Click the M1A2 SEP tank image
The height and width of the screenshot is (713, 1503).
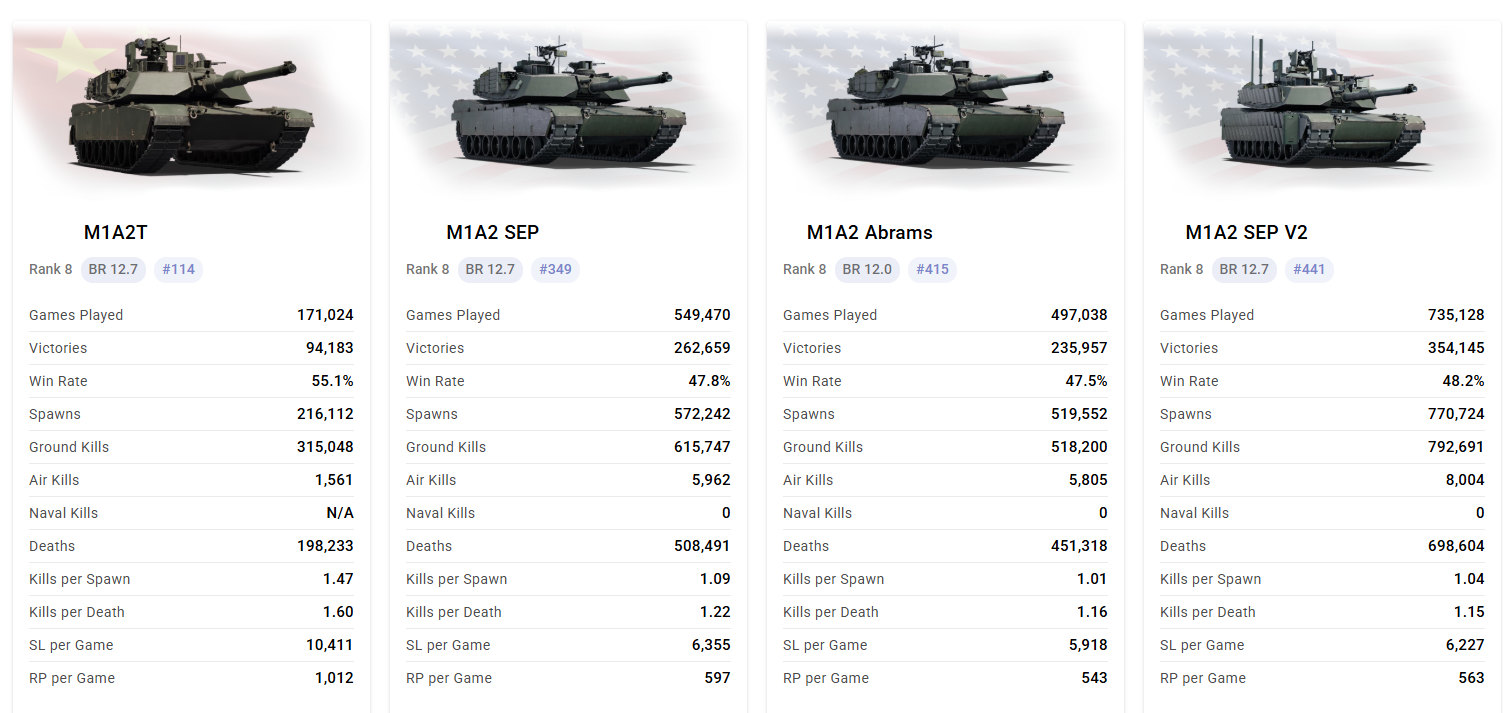click(567, 110)
